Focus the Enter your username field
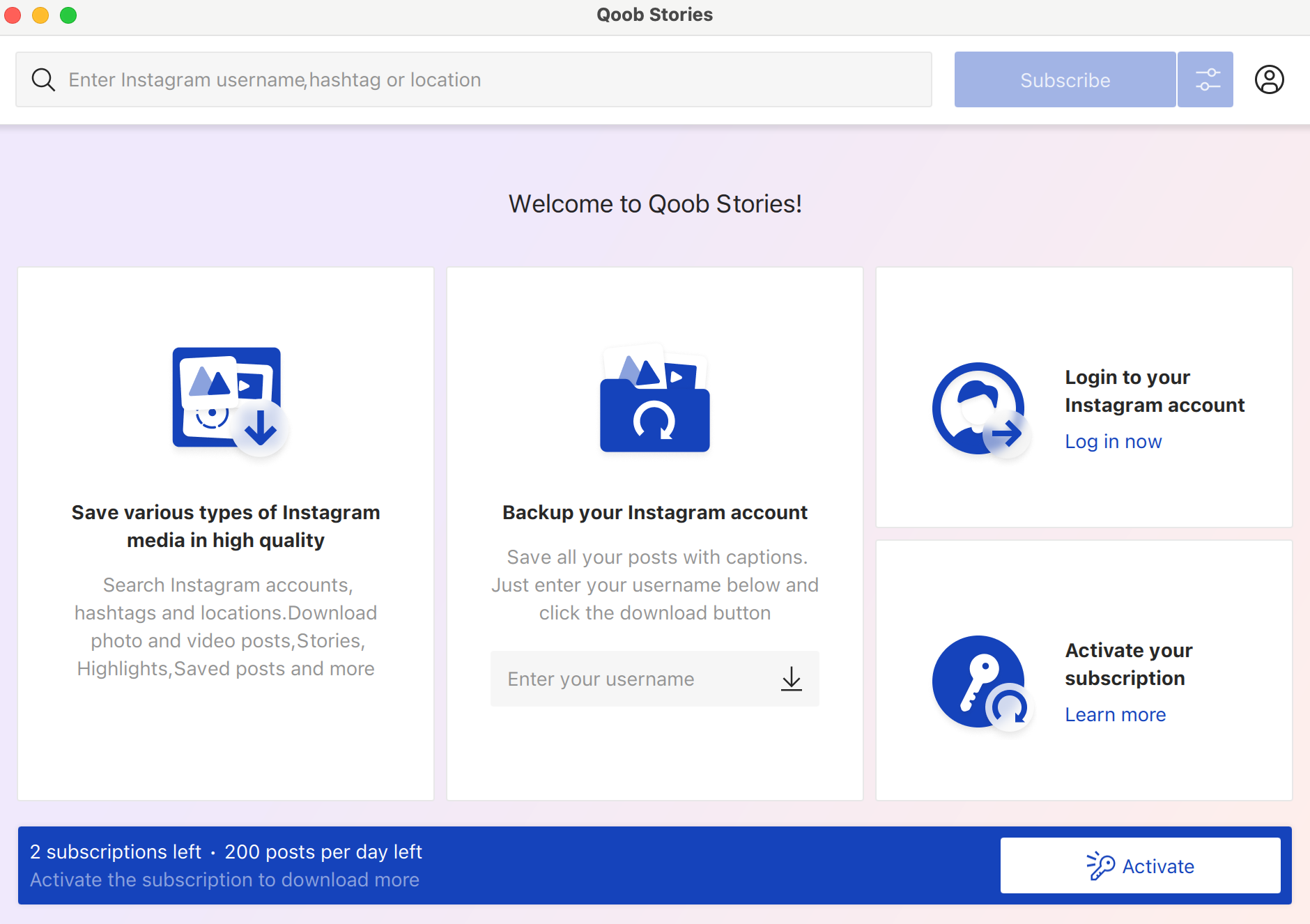Viewport: 1310px width, 924px height. click(655, 679)
